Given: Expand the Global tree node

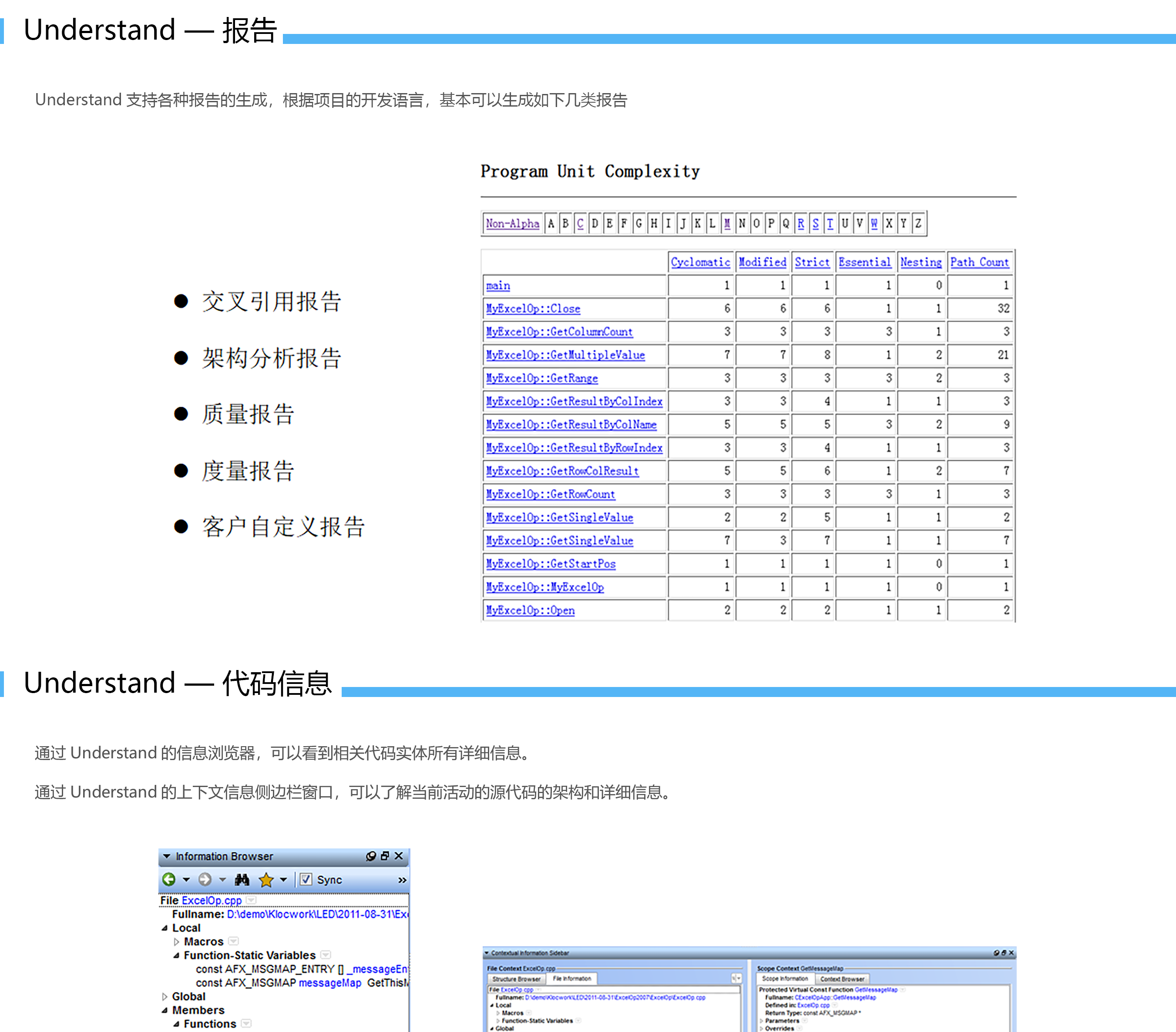Looking at the screenshot, I should (x=165, y=996).
